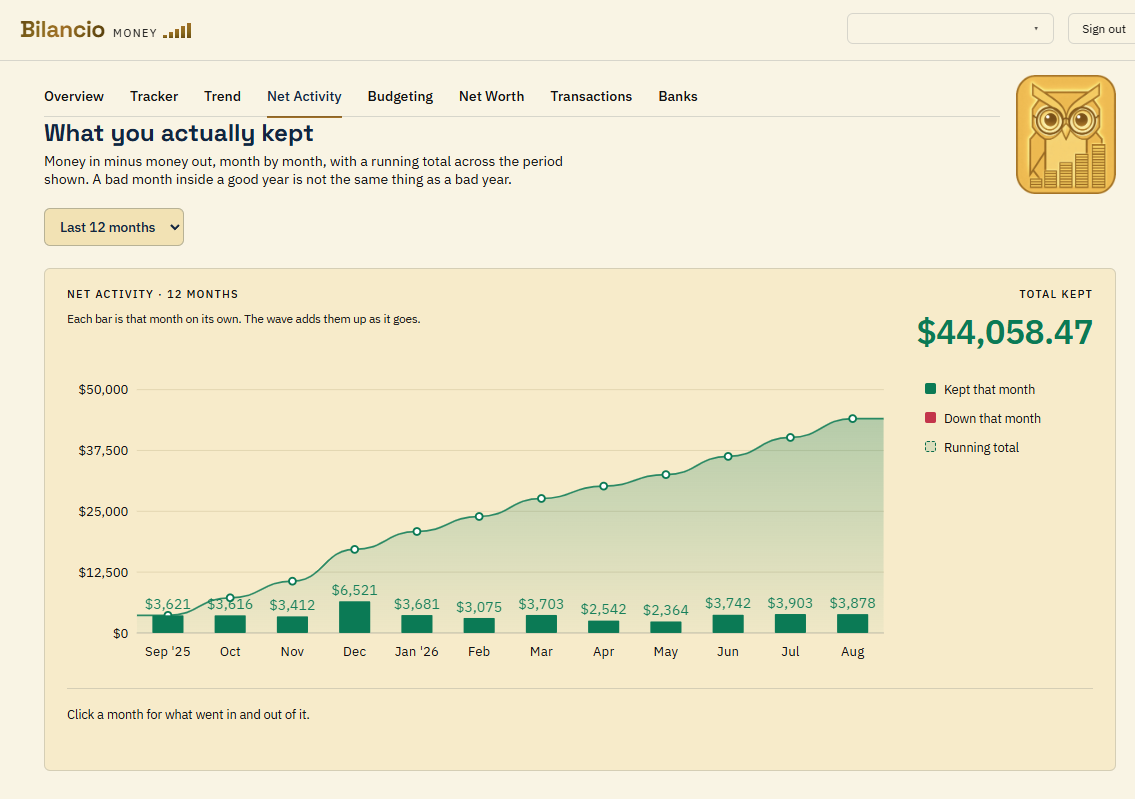Click the $3,075 value label
Viewport: 1135px width, 799px height.
(479, 606)
